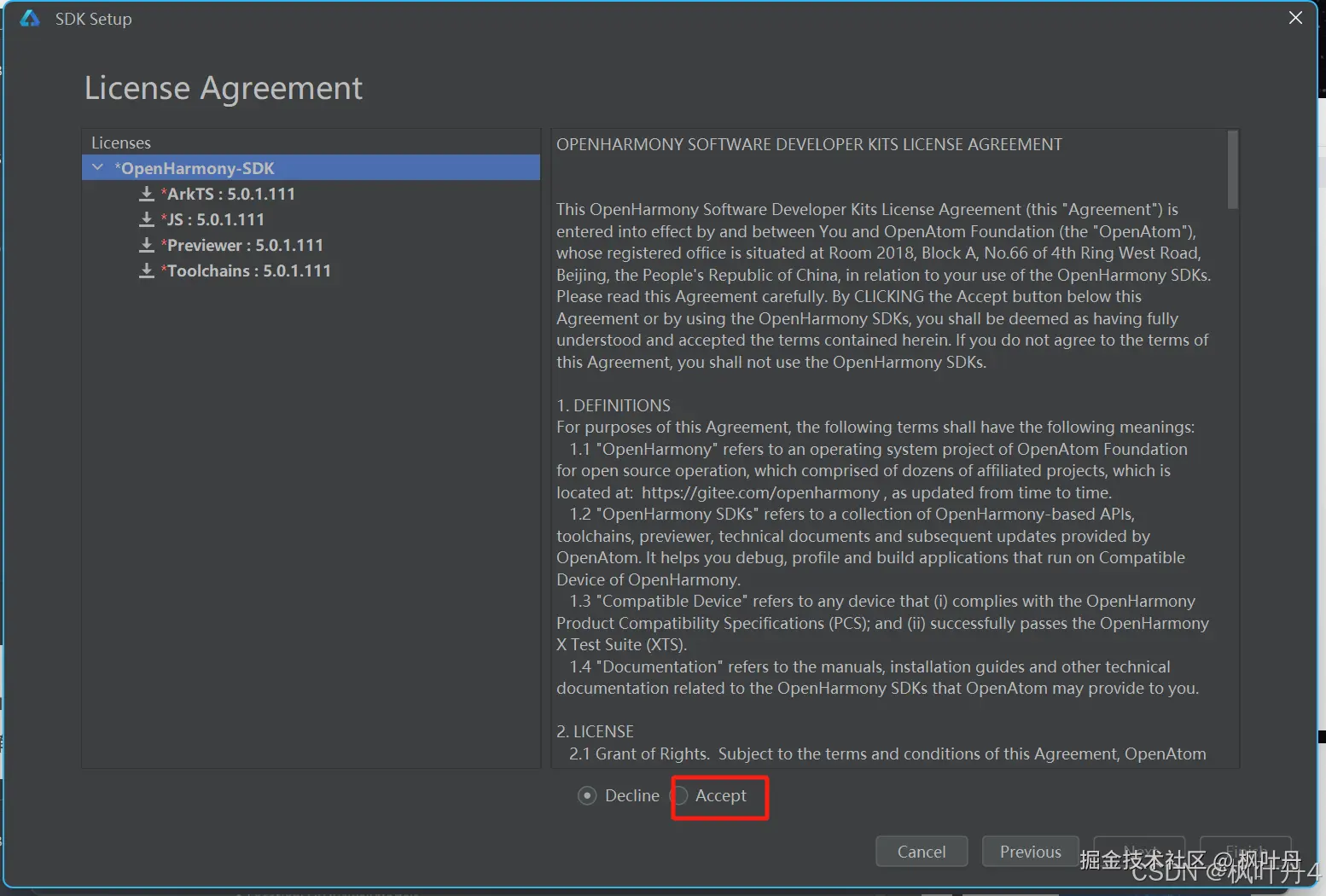Click the JS download icon
1326x896 pixels.
(x=147, y=219)
